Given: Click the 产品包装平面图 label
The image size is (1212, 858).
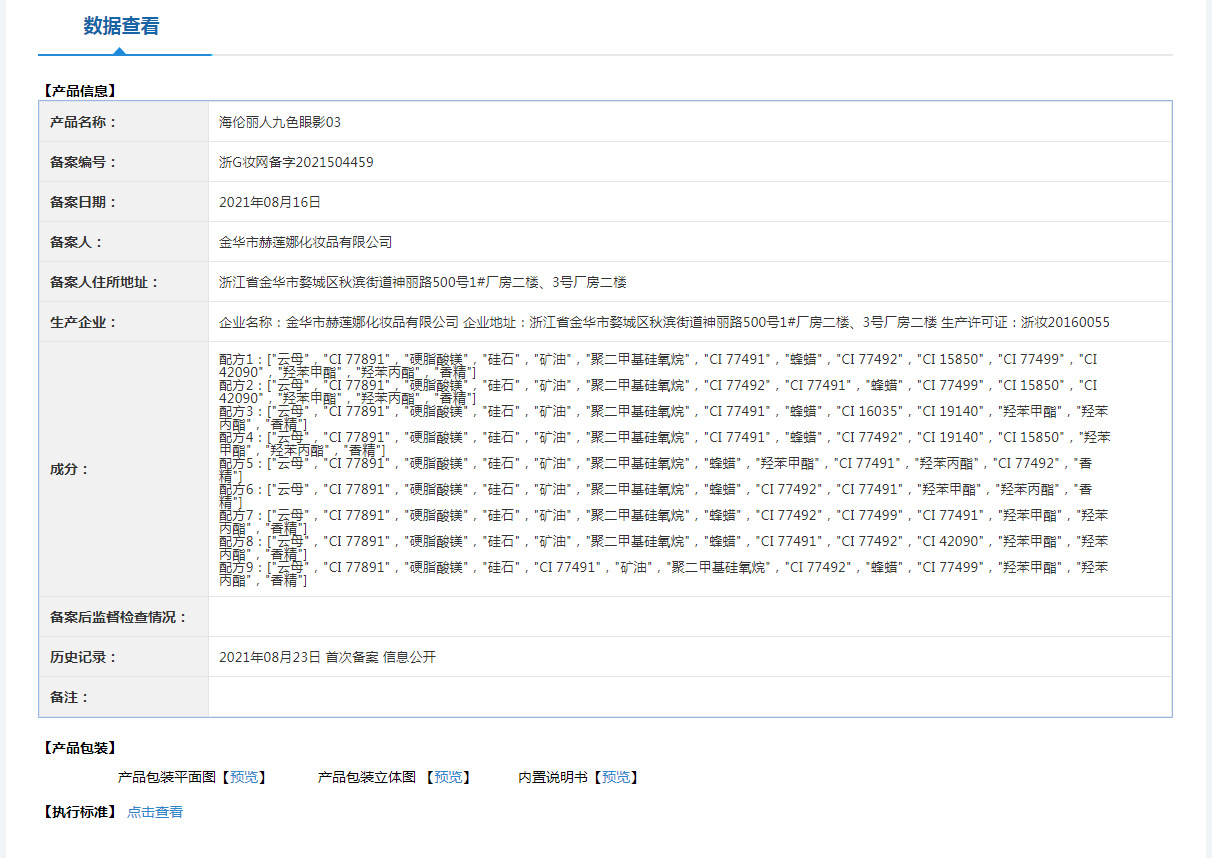Looking at the screenshot, I should 166,777.
